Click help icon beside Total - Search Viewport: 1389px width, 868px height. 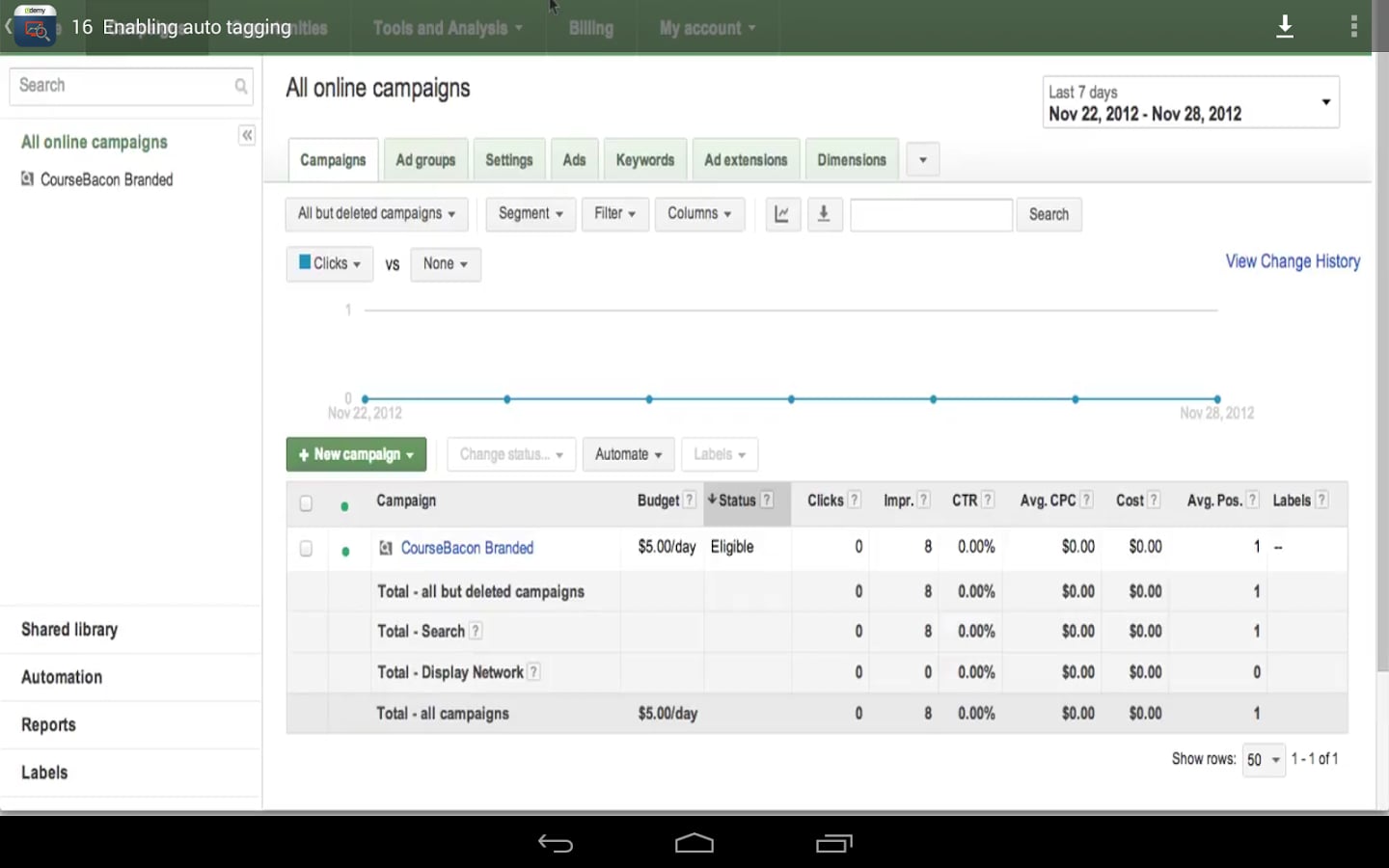click(476, 631)
